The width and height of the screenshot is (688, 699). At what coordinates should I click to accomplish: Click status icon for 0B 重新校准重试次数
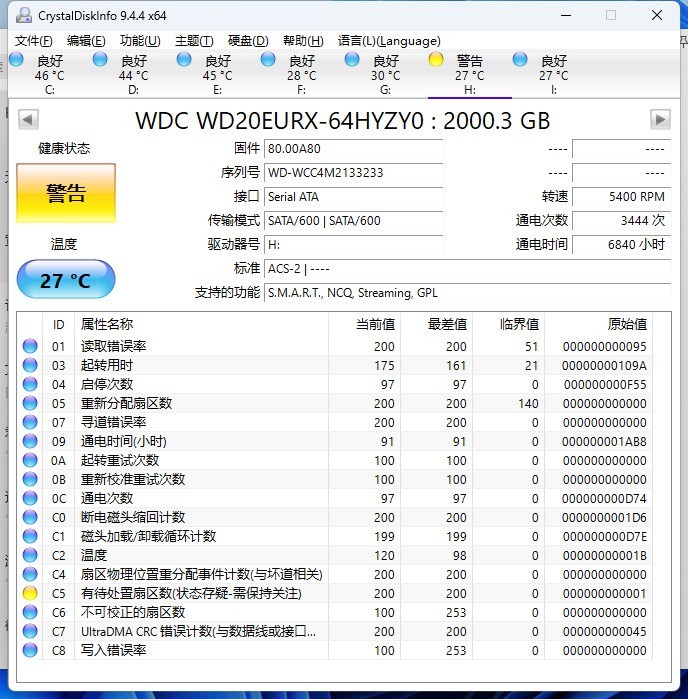pos(30,479)
